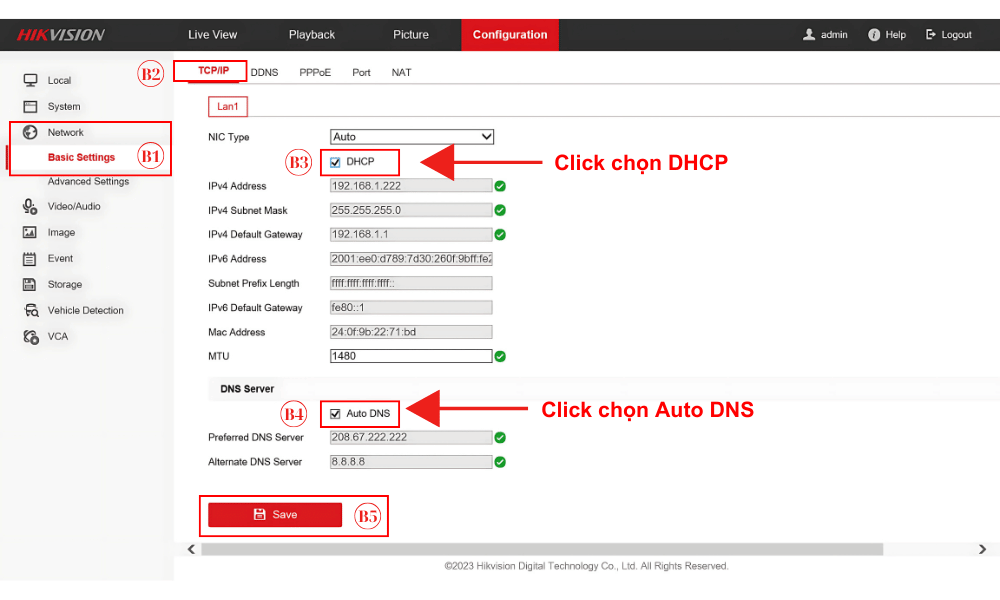Screen dimensions: 1000x600
Task: Click the IPv4 Address field
Action: 411,186
